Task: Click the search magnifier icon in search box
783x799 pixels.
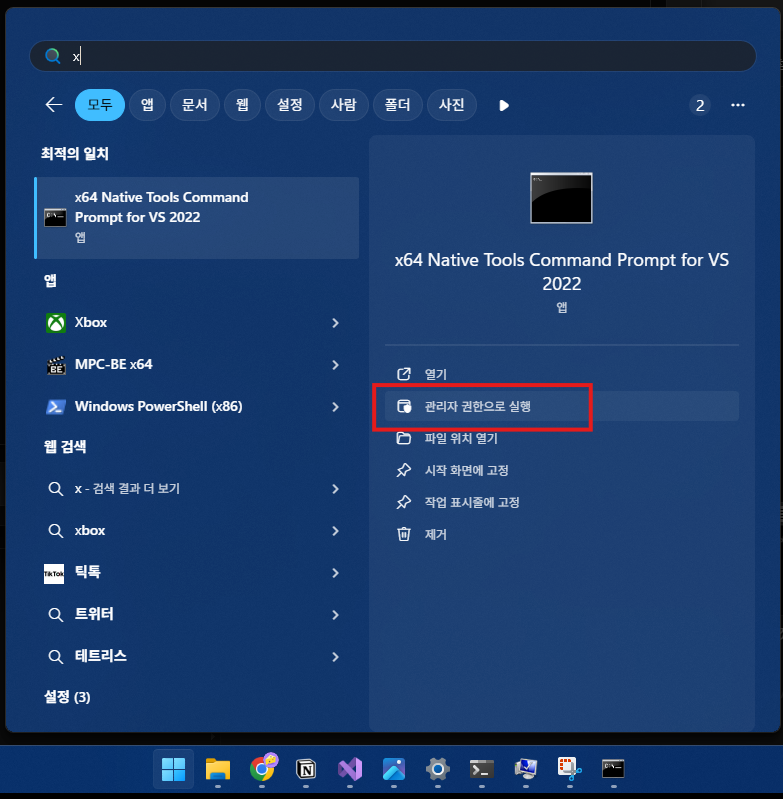Action: pyautogui.click(x=52, y=56)
